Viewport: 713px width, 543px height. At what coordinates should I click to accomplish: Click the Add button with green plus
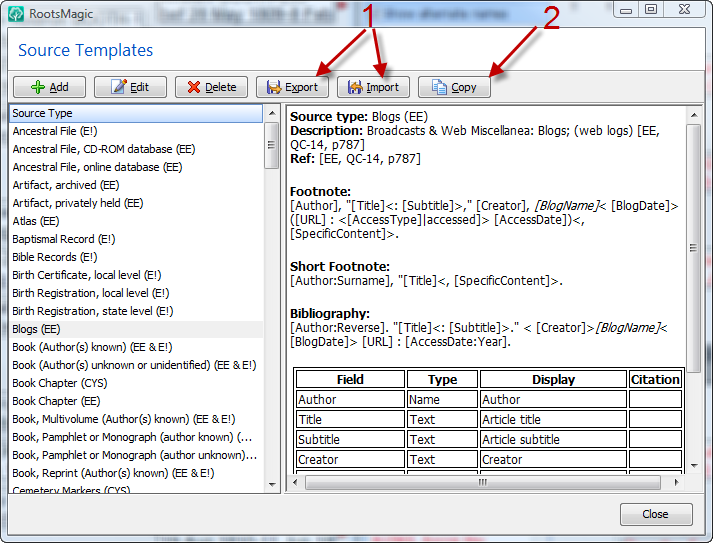coord(49,87)
